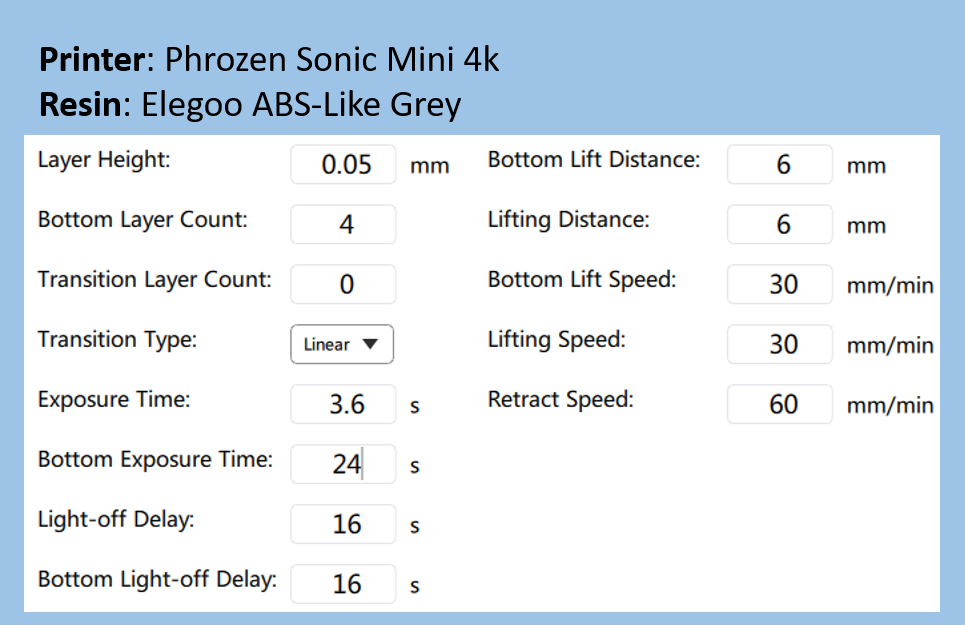Click the Bottom Lift Distance field
The image size is (965, 625).
click(780, 164)
